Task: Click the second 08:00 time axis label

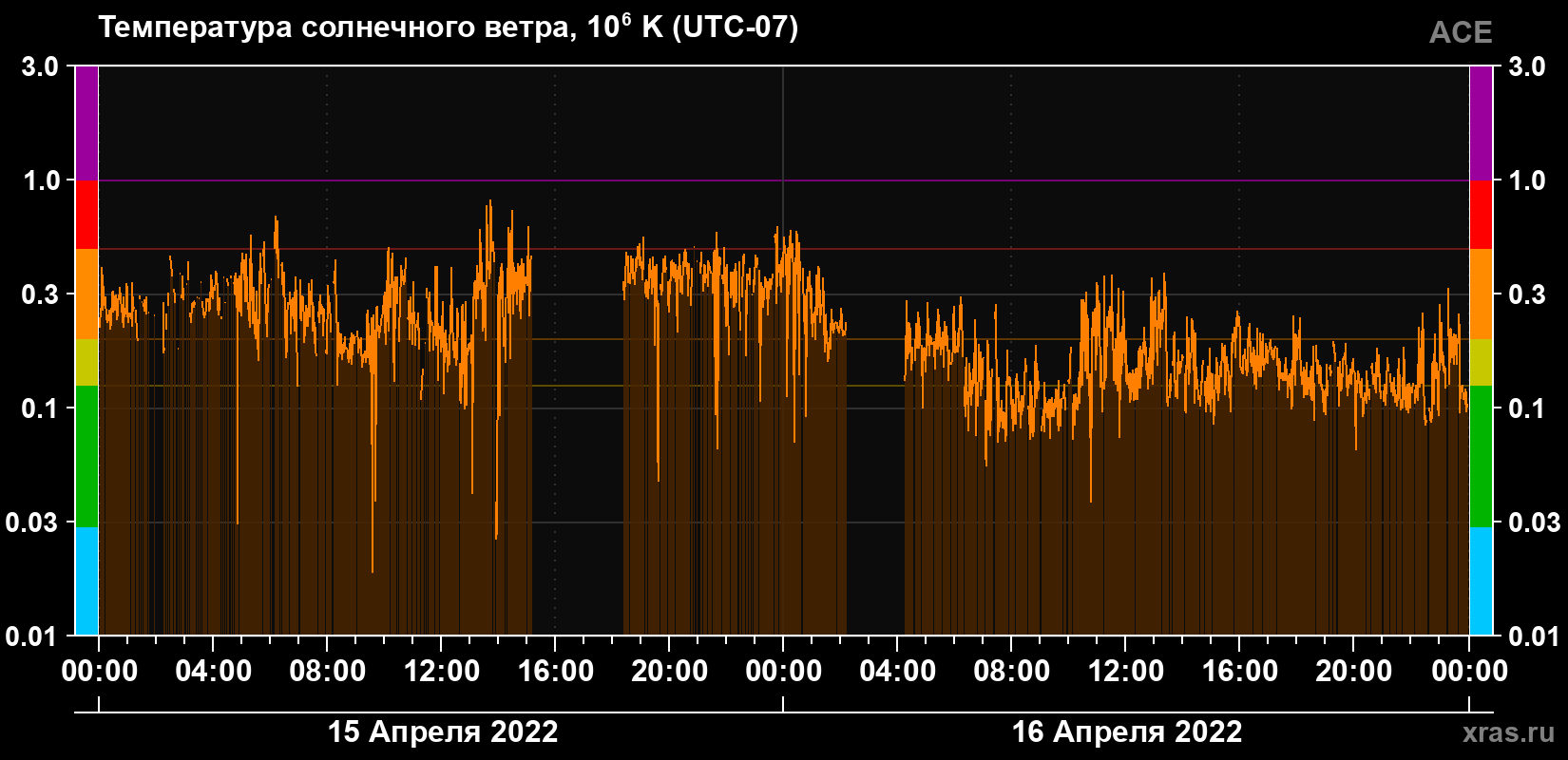Action: [x=1012, y=672]
